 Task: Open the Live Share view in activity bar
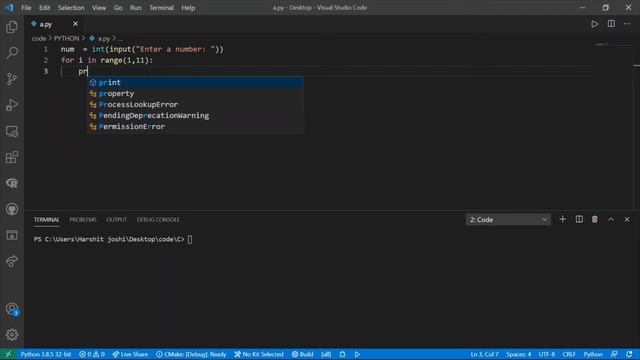pyautogui.click(x=12, y=261)
